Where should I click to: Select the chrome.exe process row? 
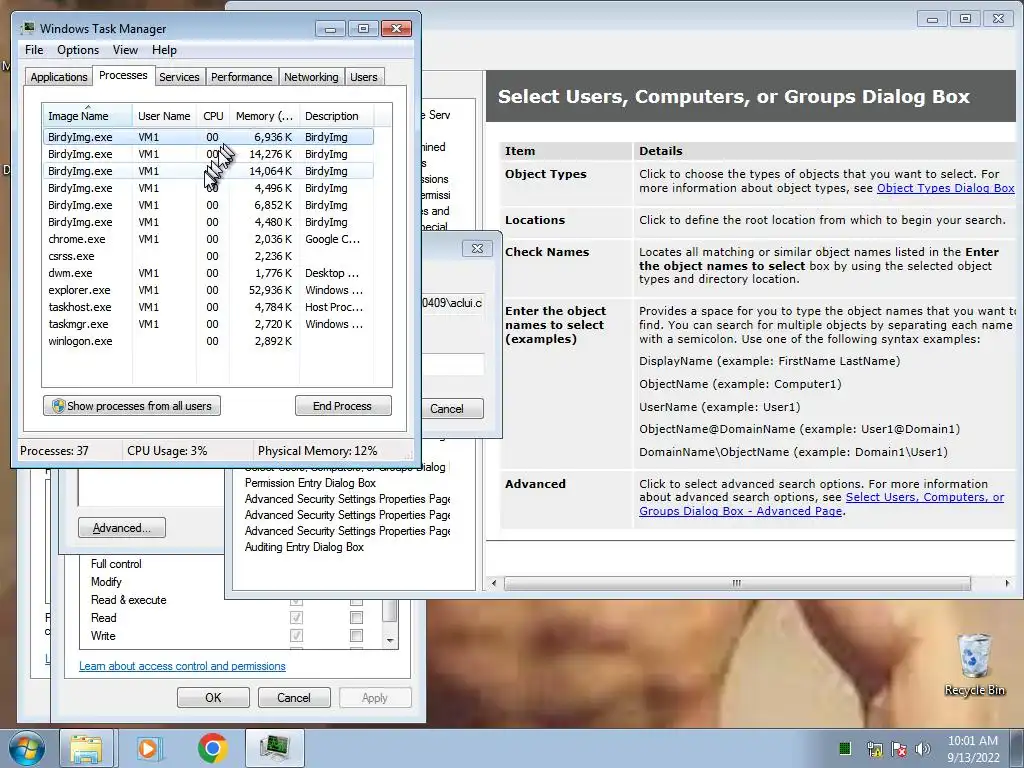[208, 239]
